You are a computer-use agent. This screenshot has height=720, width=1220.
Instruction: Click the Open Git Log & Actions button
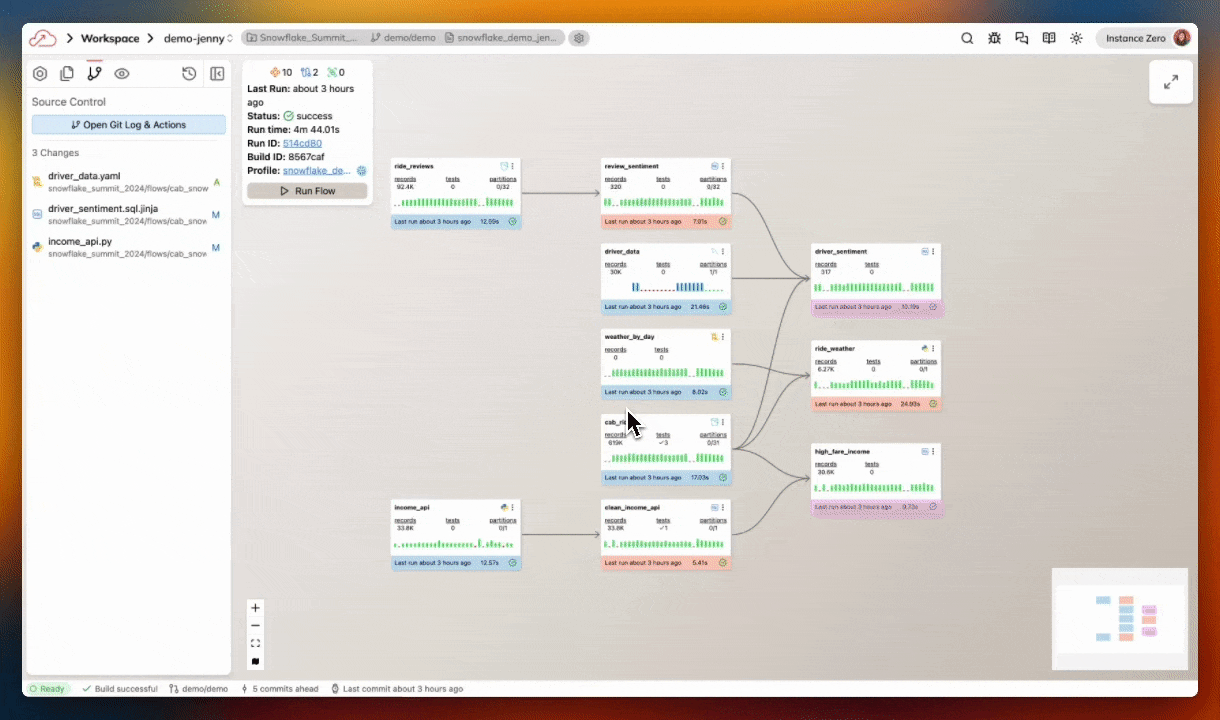coord(128,125)
